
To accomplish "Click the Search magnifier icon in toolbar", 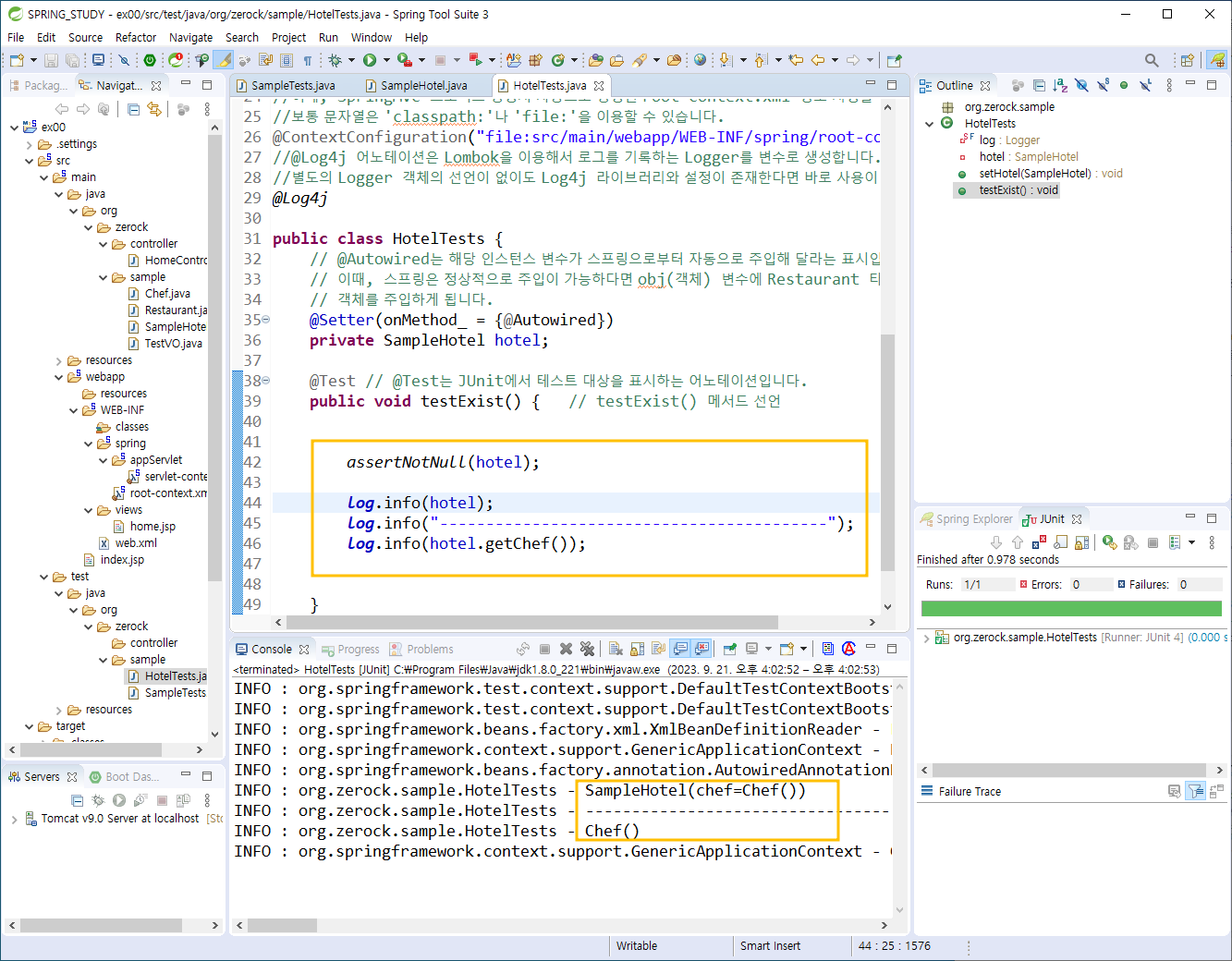I will click(x=1152, y=60).
